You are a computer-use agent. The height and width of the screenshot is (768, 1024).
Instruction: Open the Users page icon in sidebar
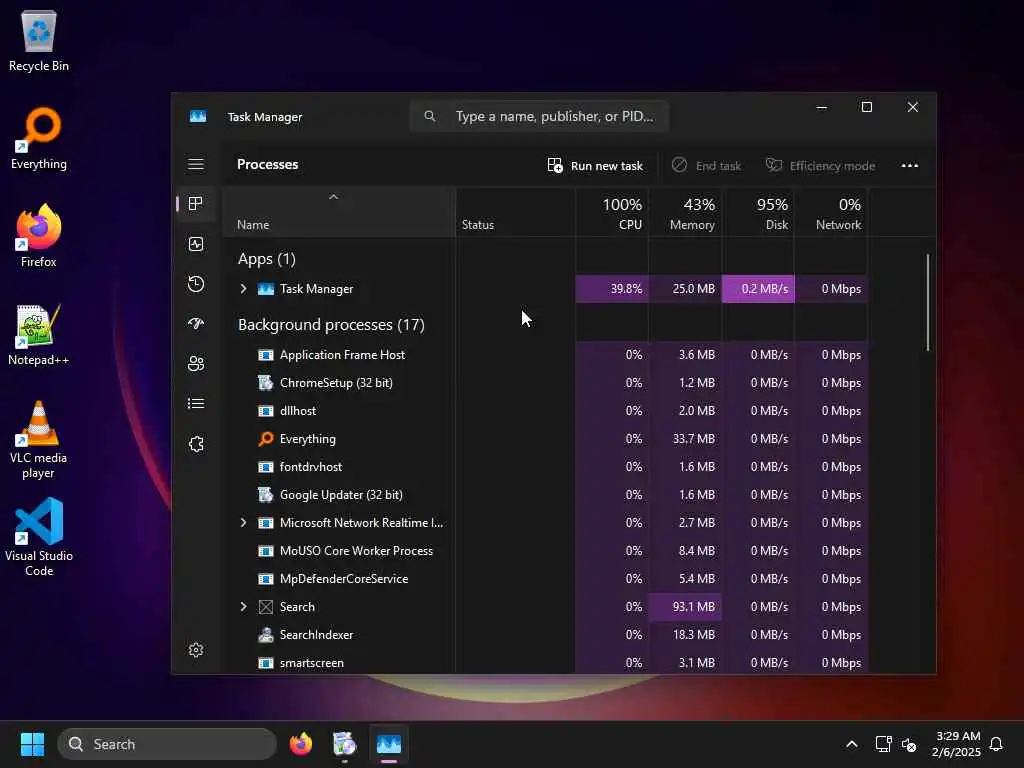(196, 364)
